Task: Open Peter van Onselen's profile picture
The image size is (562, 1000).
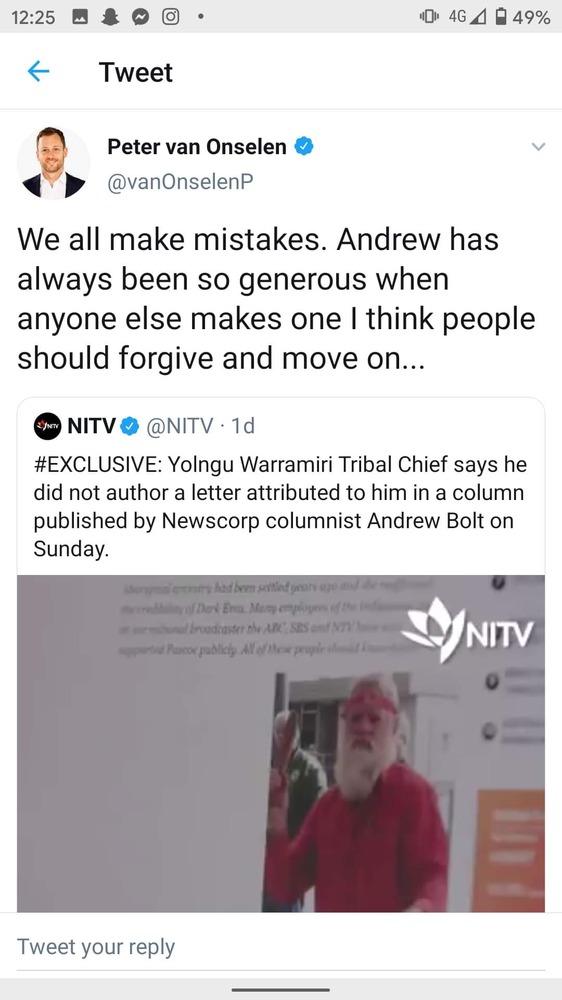Action: coord(54,163)
